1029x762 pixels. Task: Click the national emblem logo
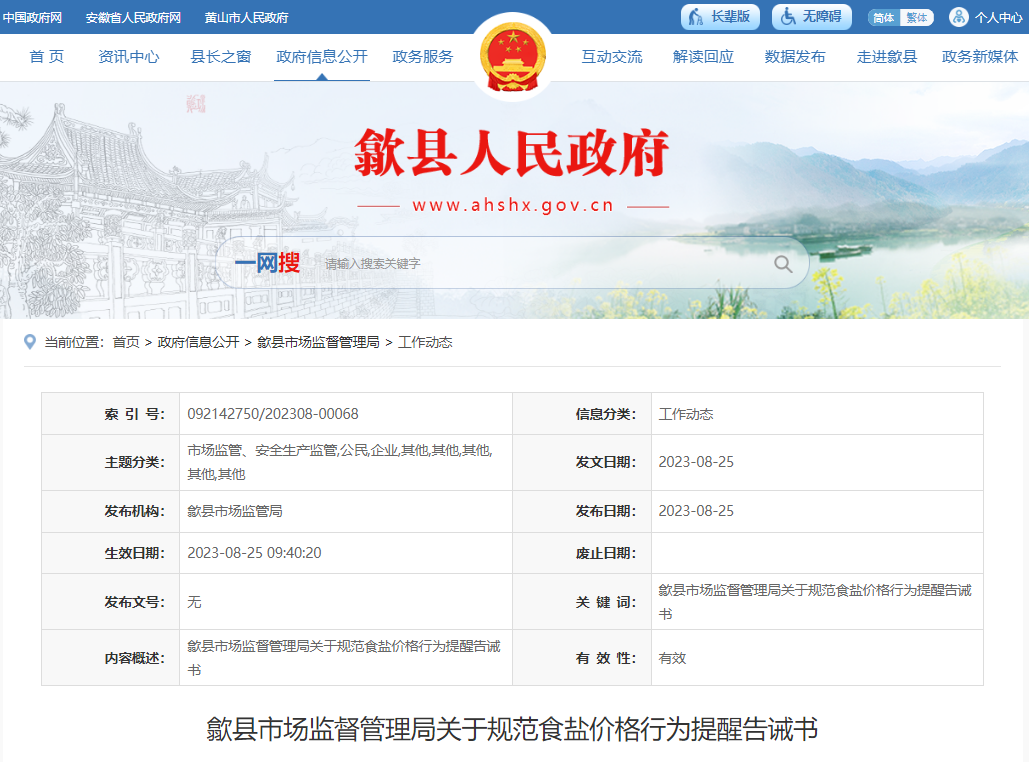513,57
